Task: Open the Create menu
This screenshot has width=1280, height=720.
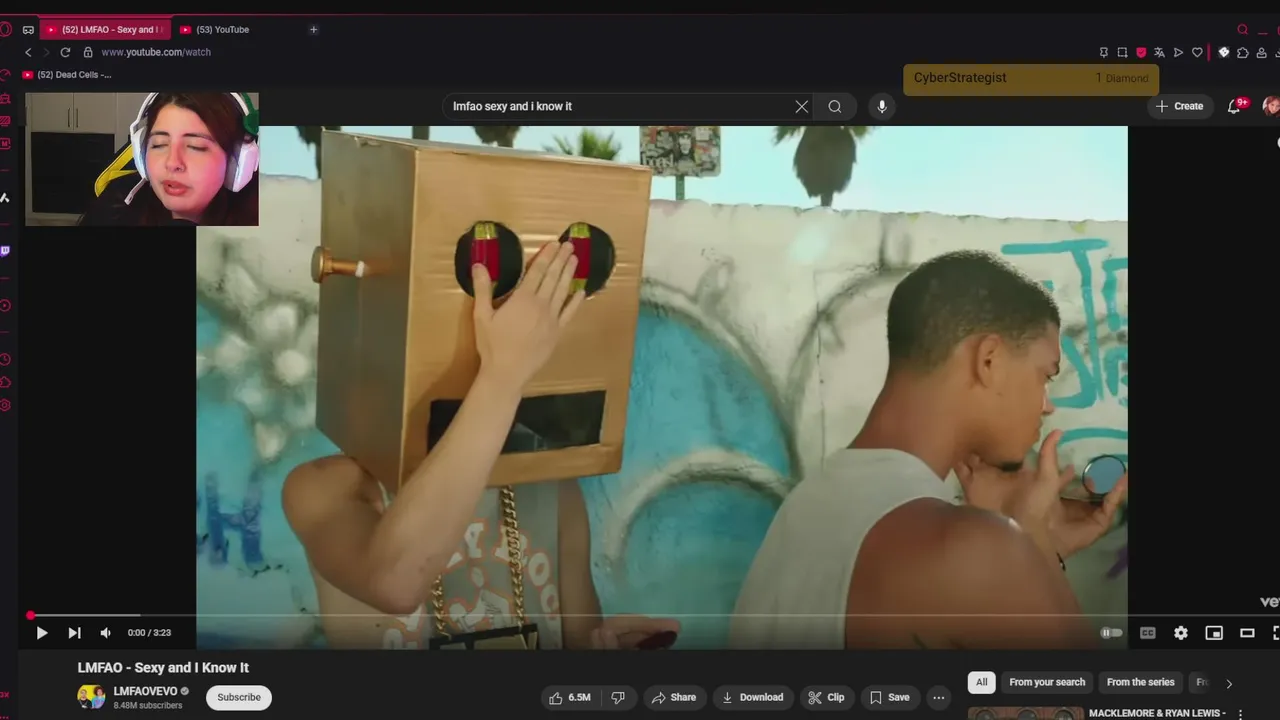Action: pos(1179,106)
